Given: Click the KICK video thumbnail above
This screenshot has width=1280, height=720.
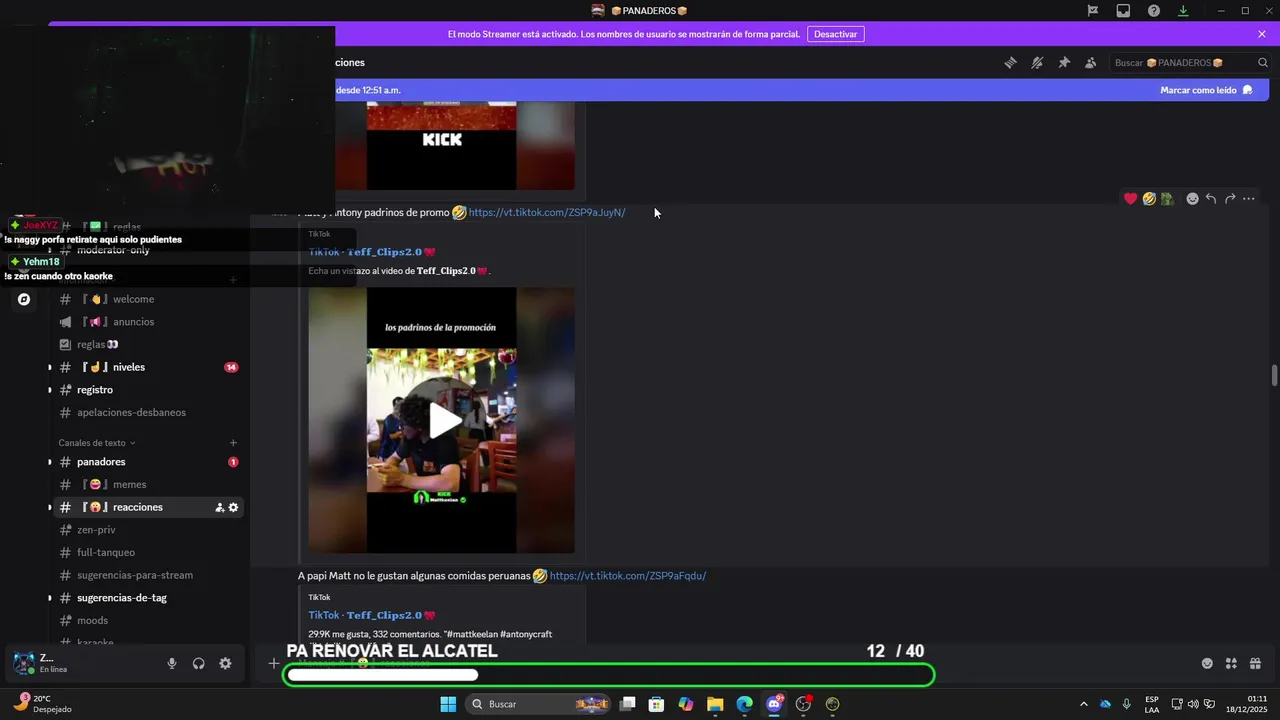Looking at the screenshot, I should coord(441,146).
